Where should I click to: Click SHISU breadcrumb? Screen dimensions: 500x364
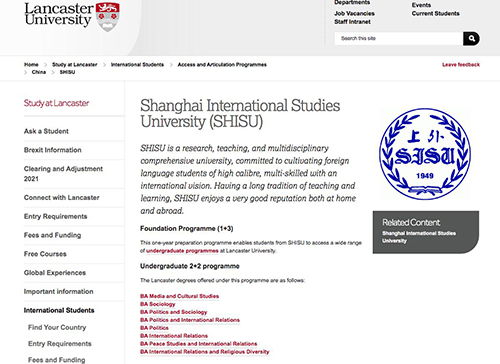click(x=67, y=72)
